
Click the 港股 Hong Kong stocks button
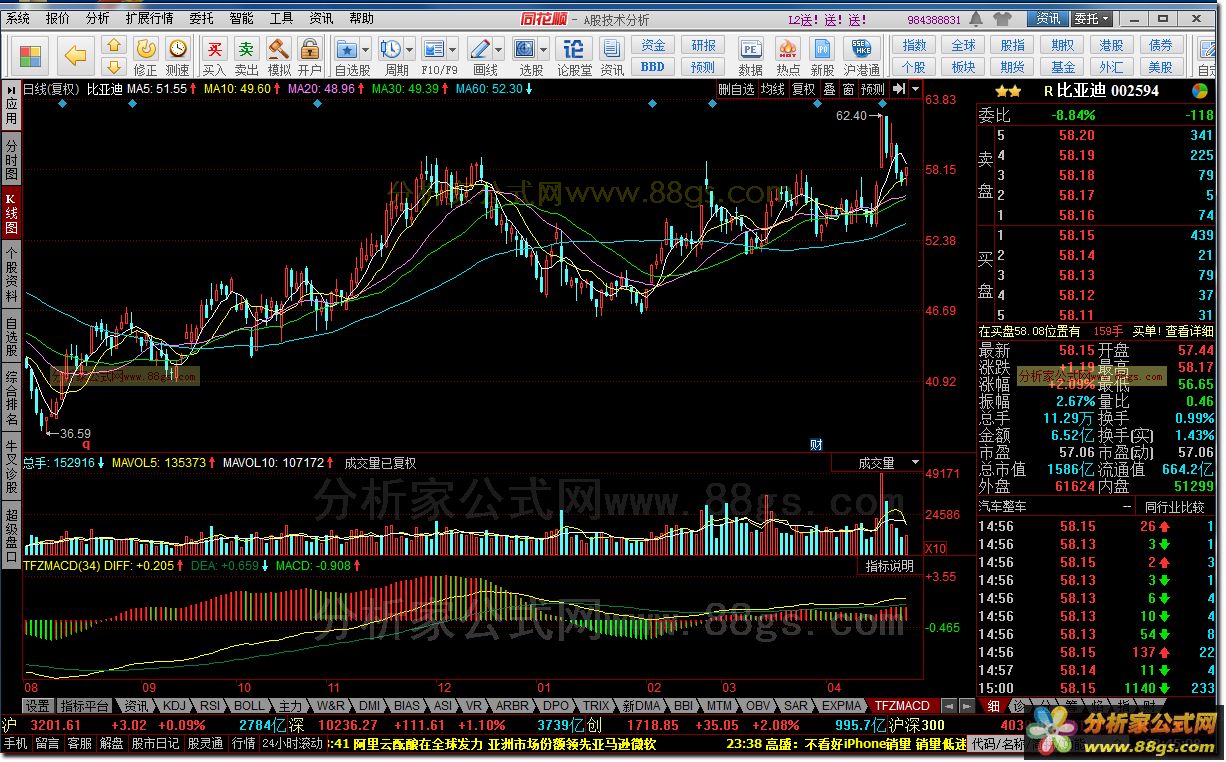[1112, 46]
